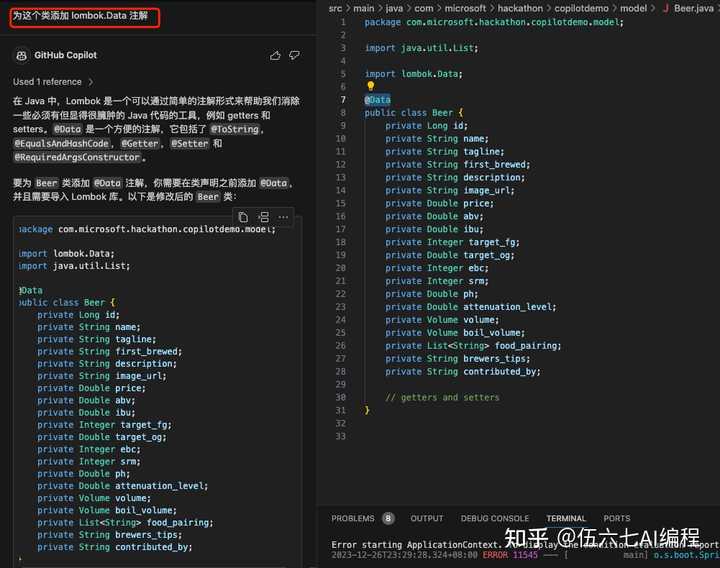Click @EqualsAndHashCode inline code in chat
The height and width of the screenshot is (568, 720).
pyautogui.click(x=62, y=143)
